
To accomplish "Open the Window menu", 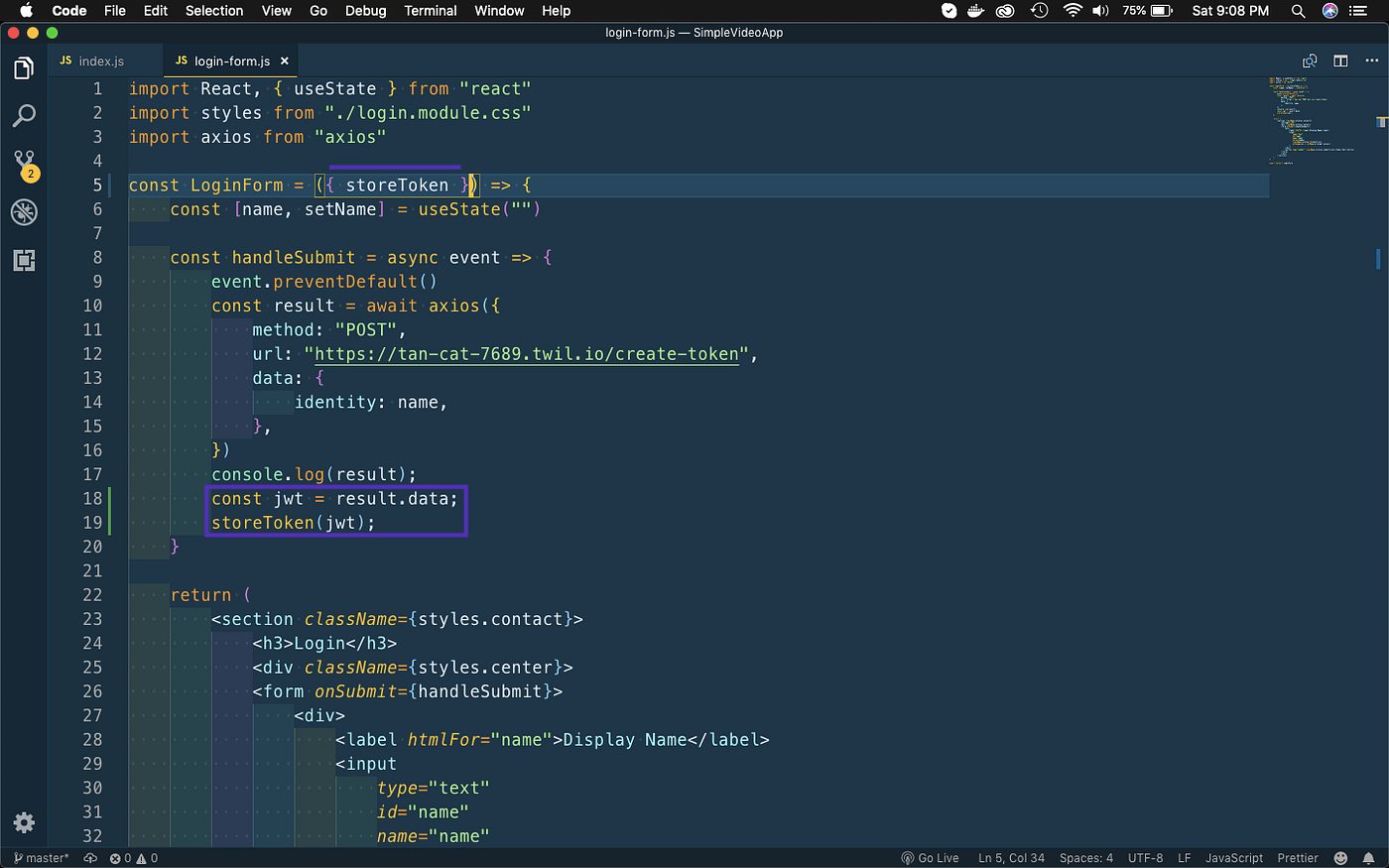I will pos(500,11).
